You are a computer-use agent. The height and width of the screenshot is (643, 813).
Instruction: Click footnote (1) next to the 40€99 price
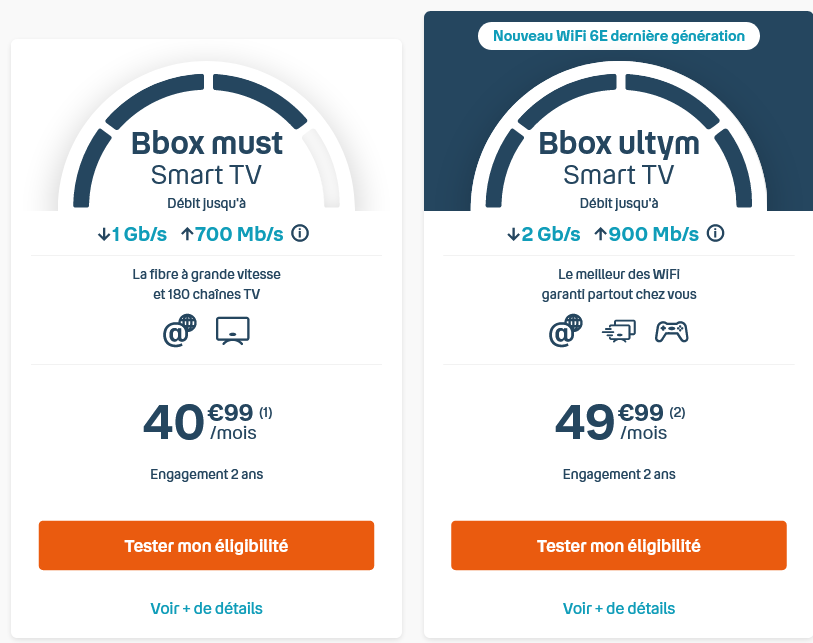click(x=265, y=412)
